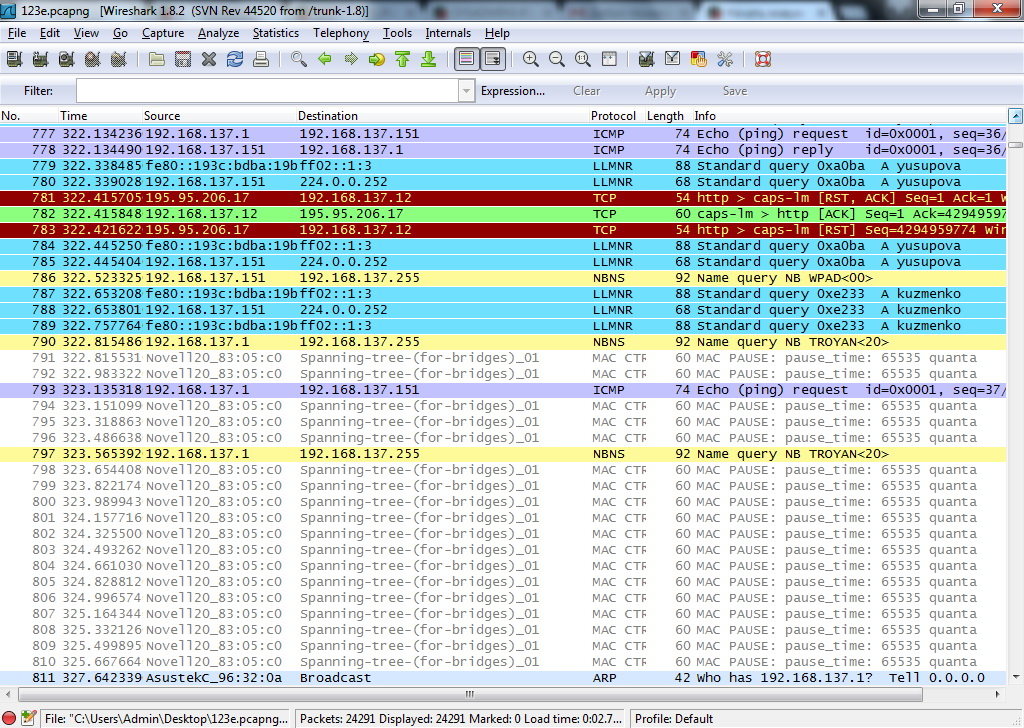Click the Clear filter button
This screenshot has height=728, width=1024.
click(586, 91)
